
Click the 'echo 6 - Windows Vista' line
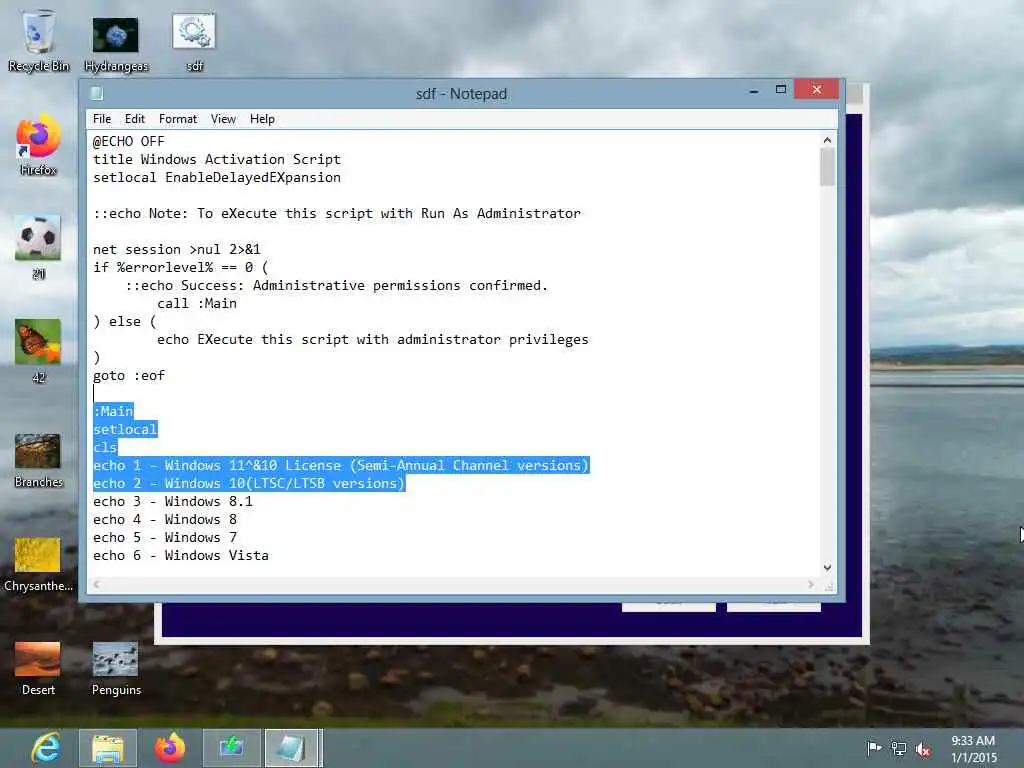pos(180,556)
